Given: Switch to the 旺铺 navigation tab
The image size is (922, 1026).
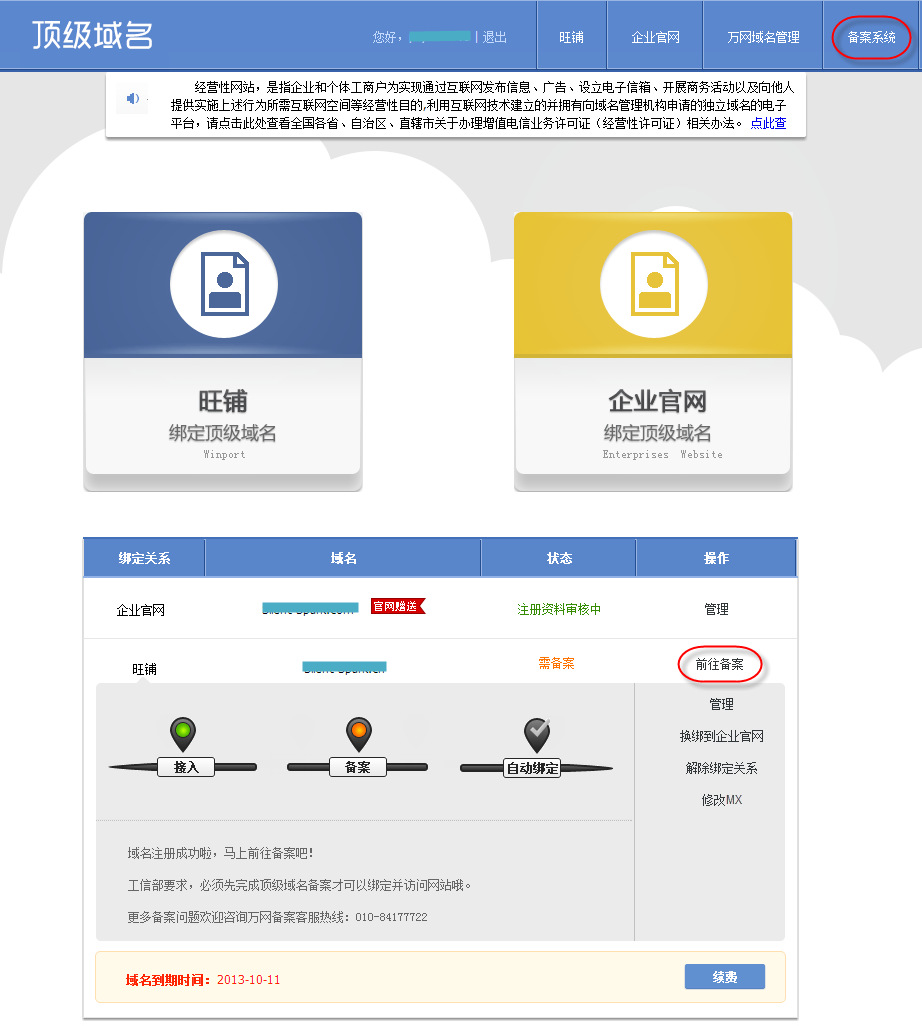Looking at the screenshot, I should (571, 35).
